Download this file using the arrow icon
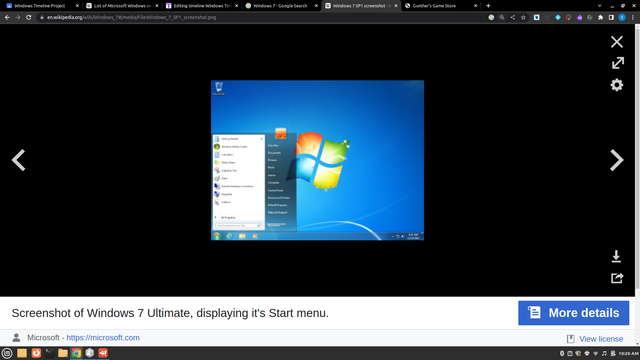 click(616, 256)
